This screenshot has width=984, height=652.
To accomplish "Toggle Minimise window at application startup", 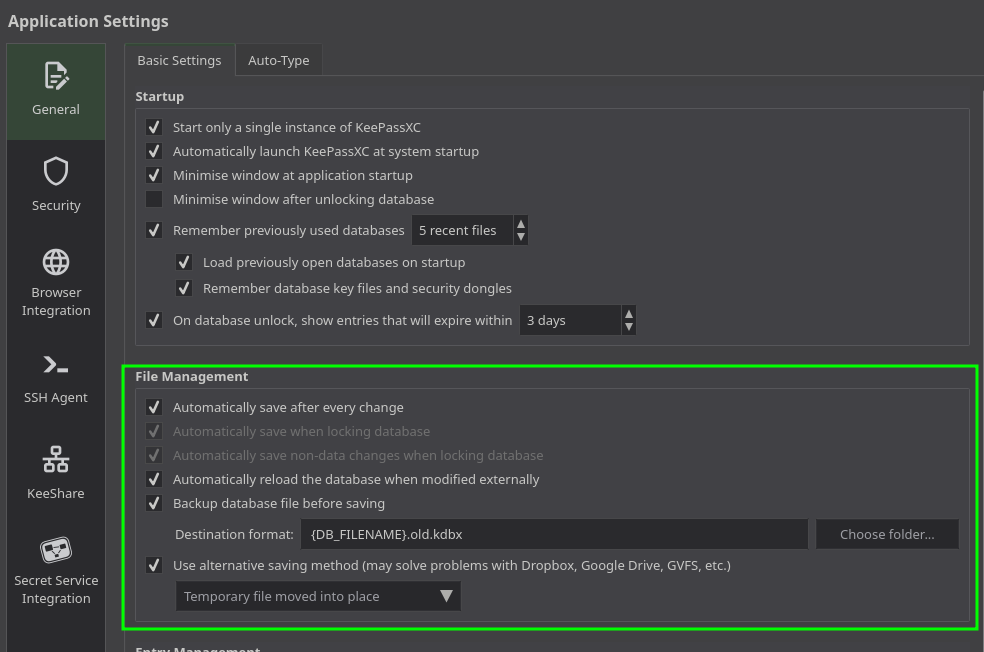I will (x=154, y=175).
